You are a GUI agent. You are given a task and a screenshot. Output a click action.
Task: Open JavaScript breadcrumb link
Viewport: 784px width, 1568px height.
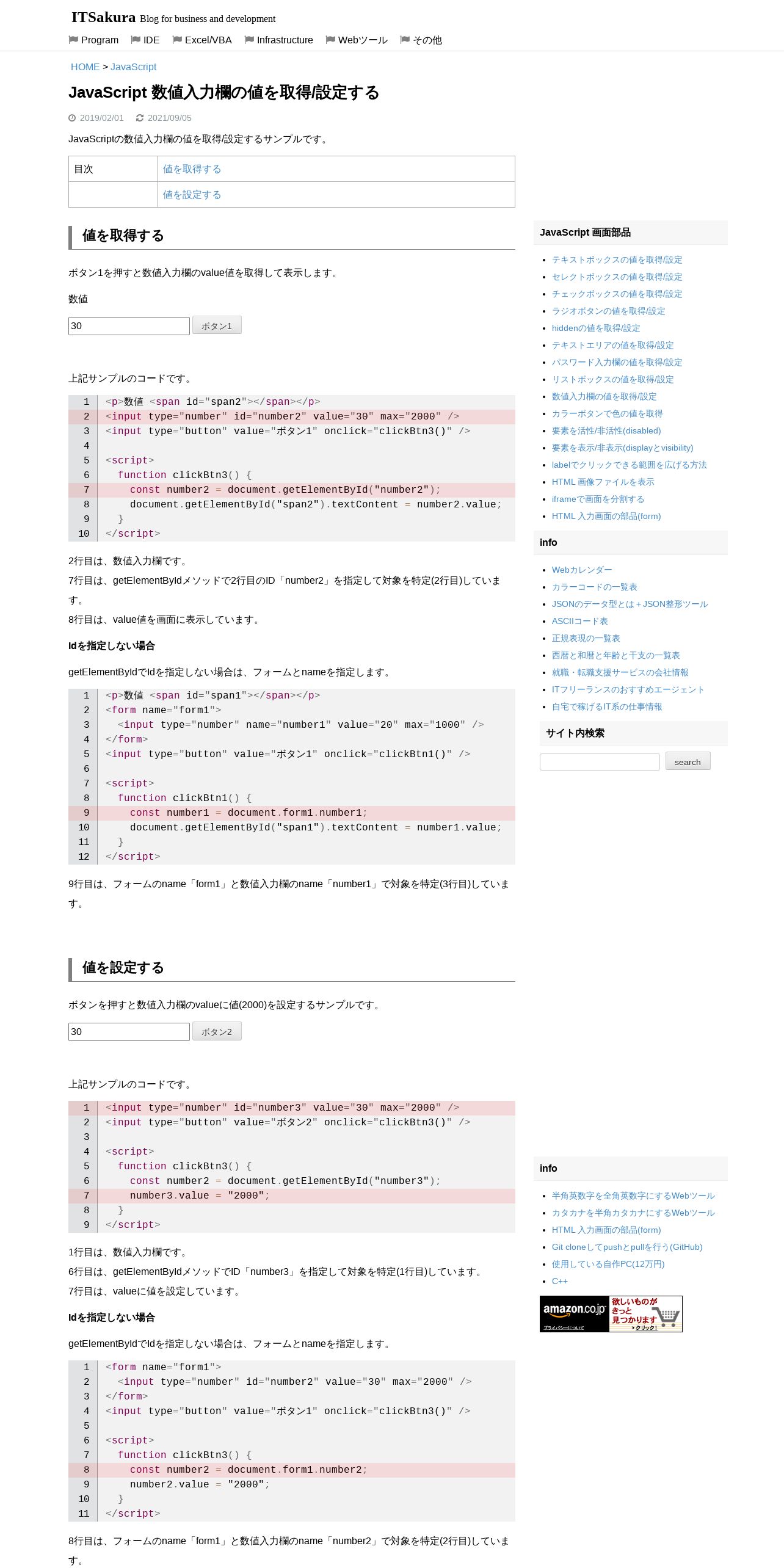click(133, 67)
